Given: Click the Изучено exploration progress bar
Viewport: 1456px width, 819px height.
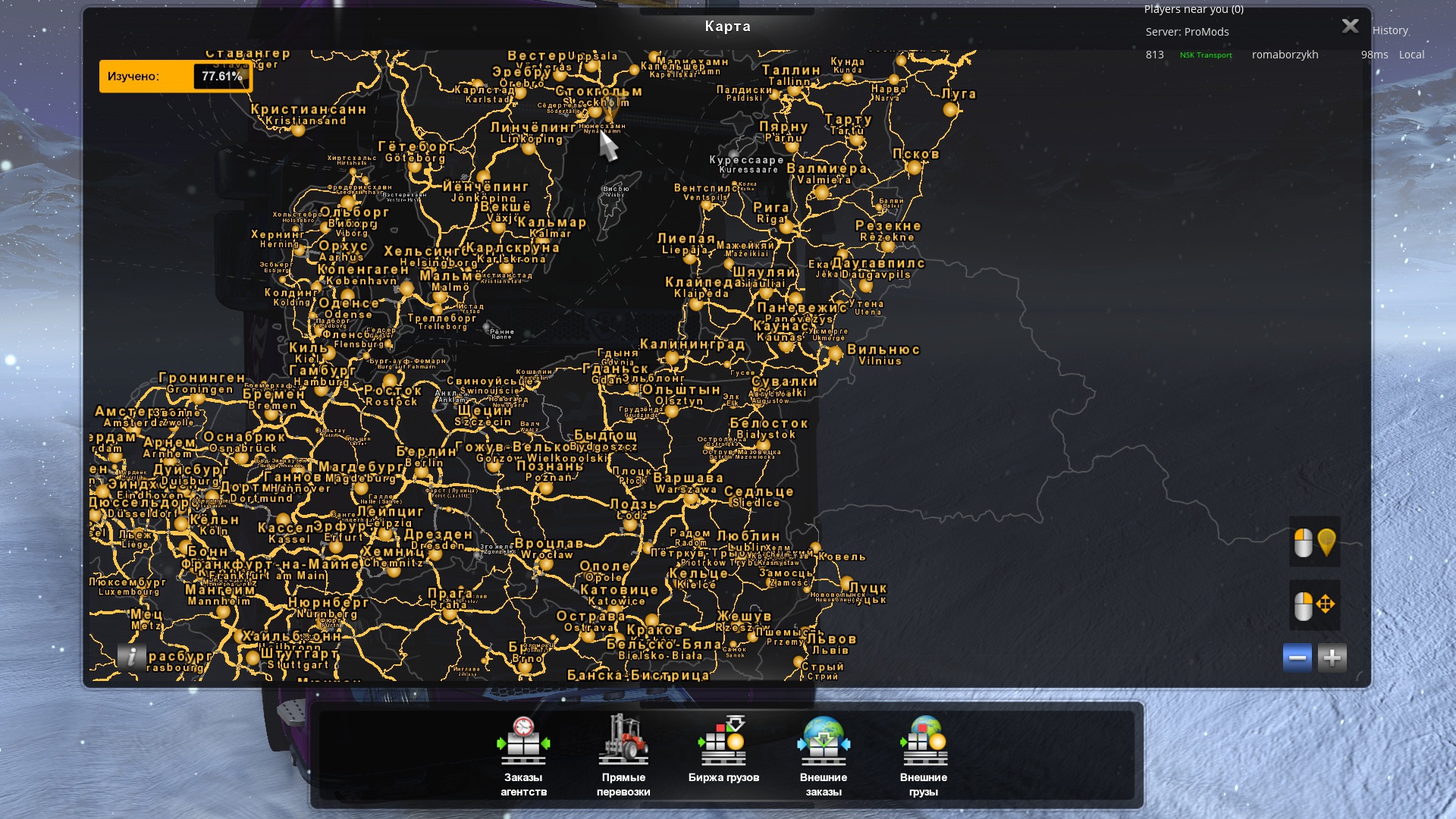Looking at the screenshot, I should (175, 77).
